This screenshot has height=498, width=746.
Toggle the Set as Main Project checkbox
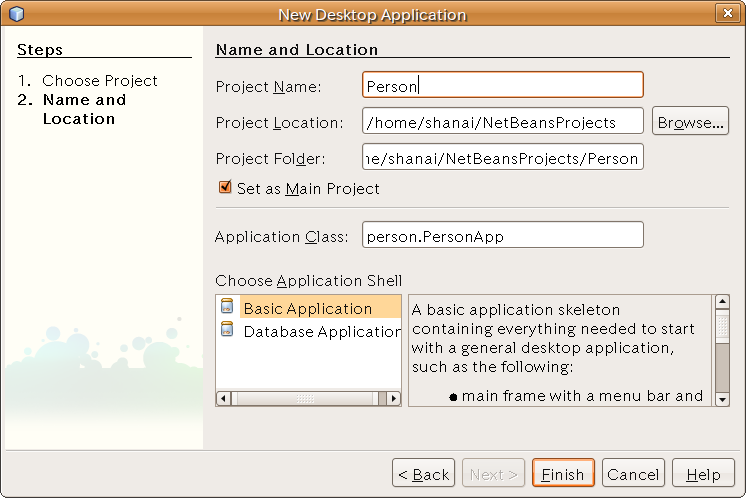(225, 188)
